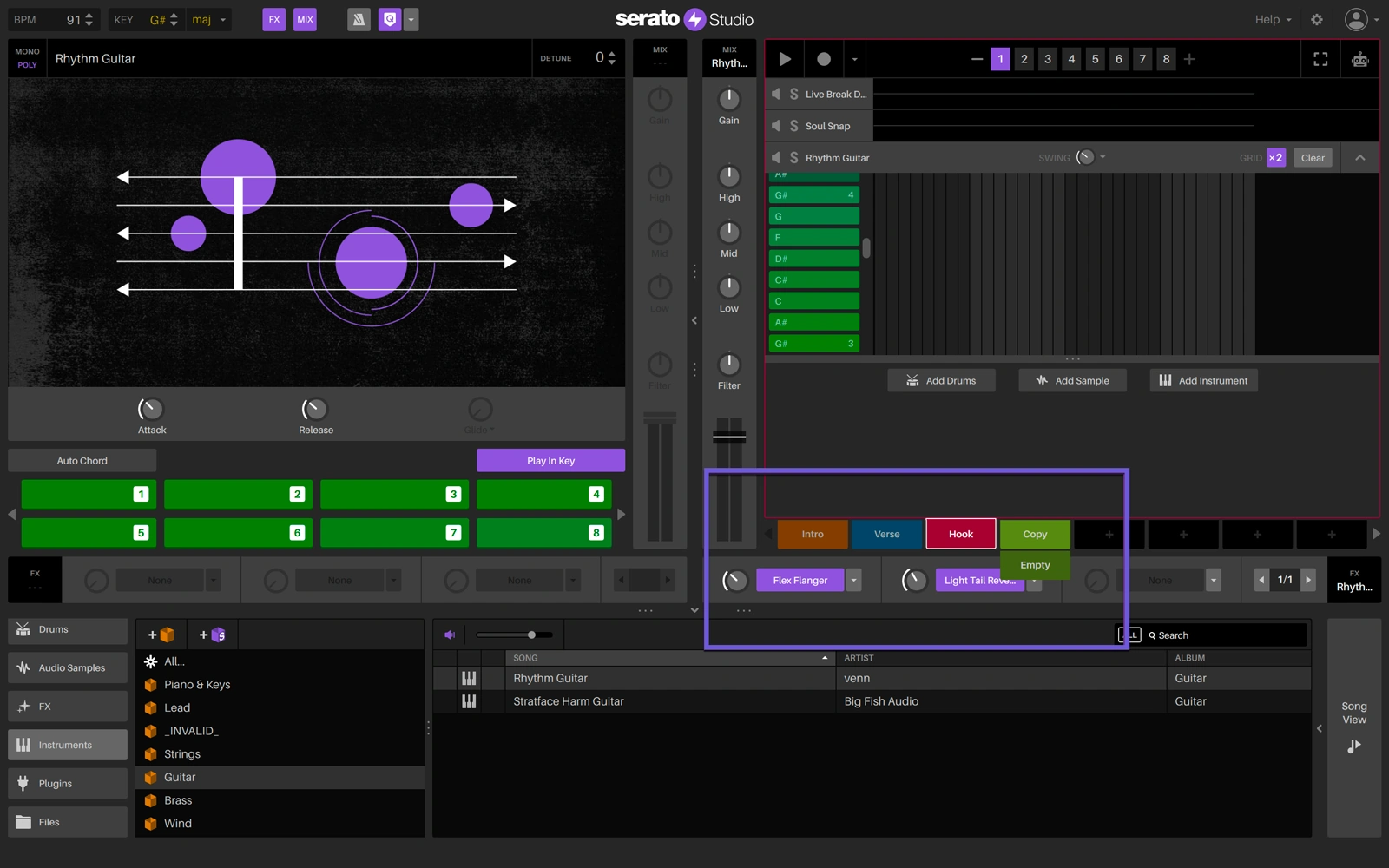The height and width of the screenshot is (868, 1389).
Task: Click the Attack knob
Action: coord(151,408)
